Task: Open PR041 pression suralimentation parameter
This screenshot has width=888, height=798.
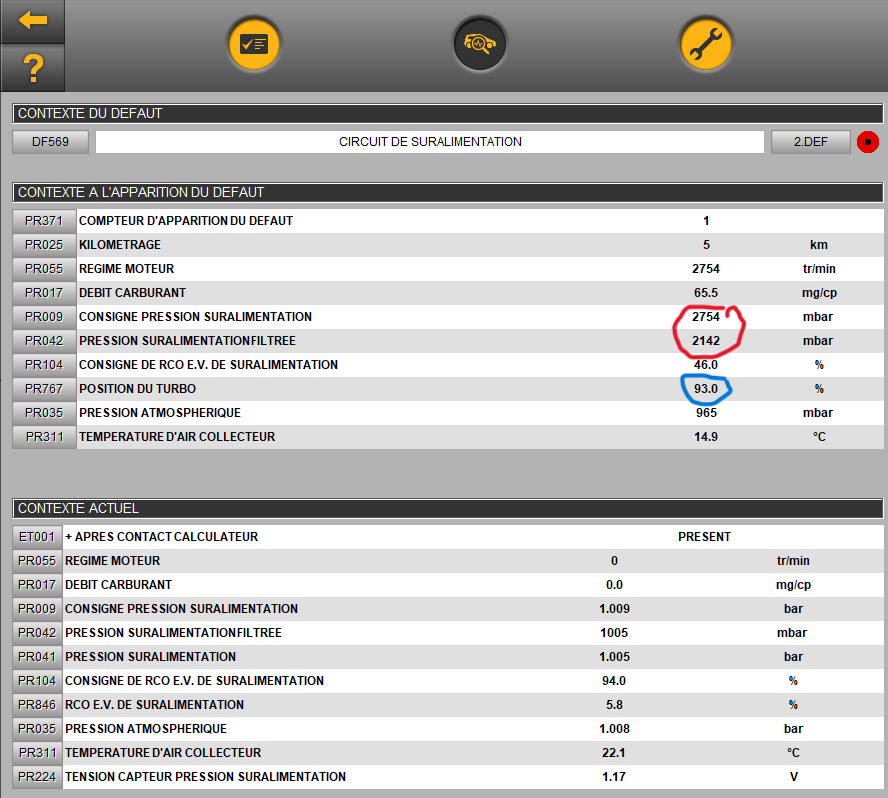Action: (x=38, y=657)
